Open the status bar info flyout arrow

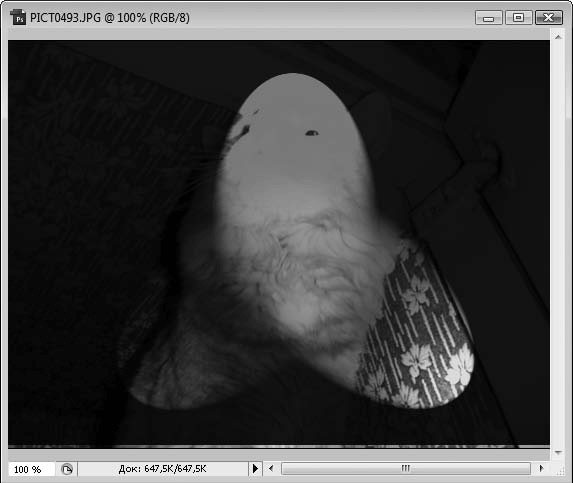click(255, 468)
